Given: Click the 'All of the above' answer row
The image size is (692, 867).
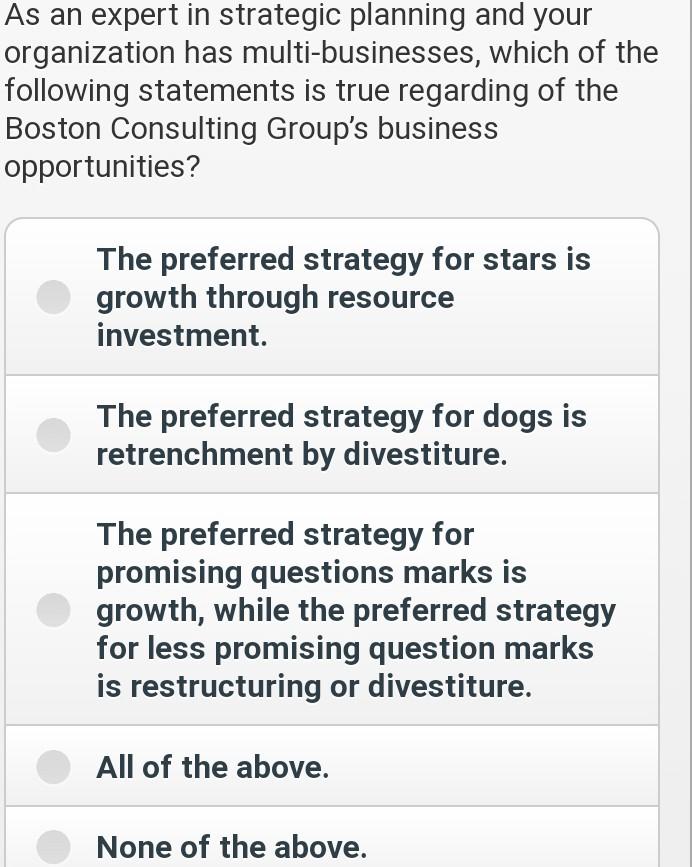Looking at the screenshot, I should (x=213, y=766).
